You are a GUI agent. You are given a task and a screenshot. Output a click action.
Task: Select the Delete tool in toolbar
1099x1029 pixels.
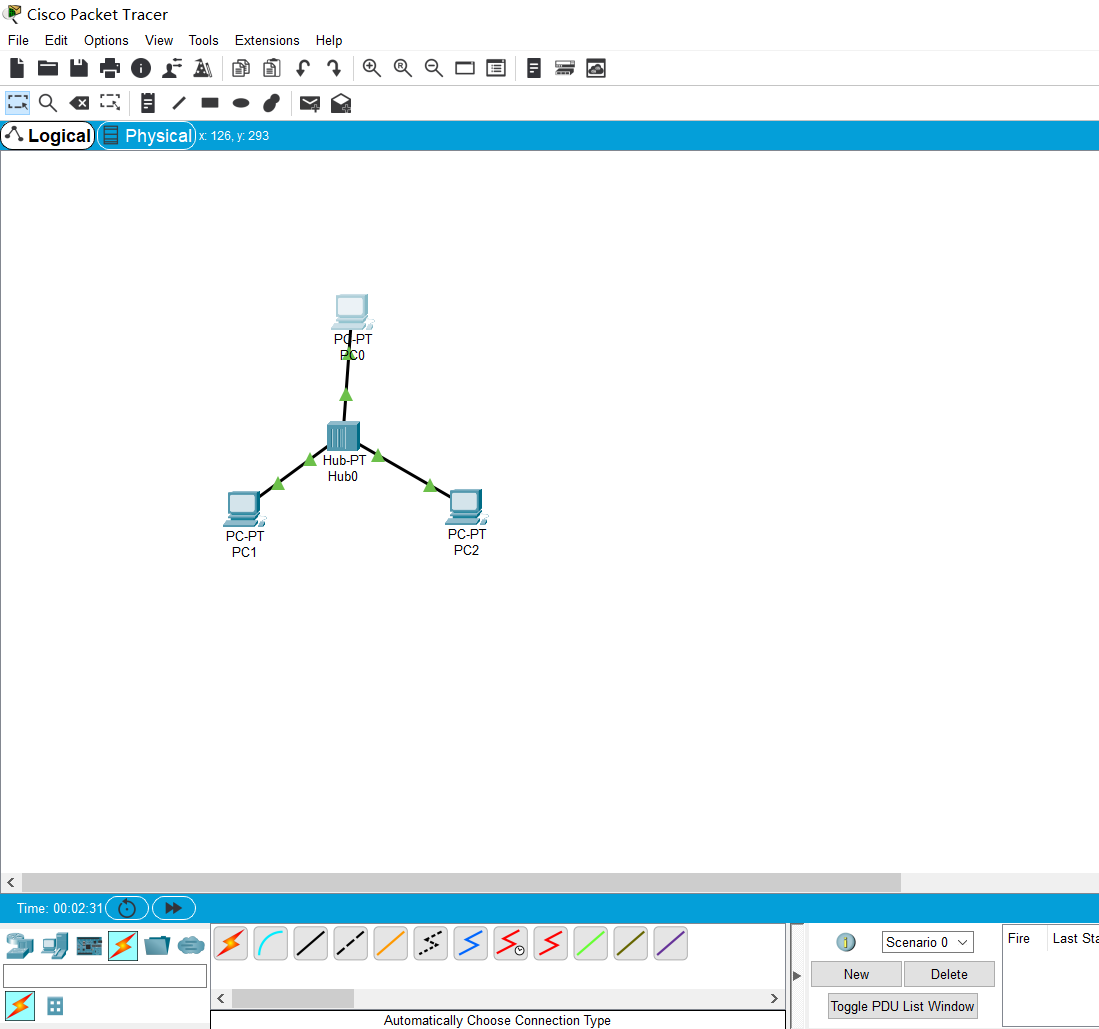pyautogui.click(x=79, y=103)
